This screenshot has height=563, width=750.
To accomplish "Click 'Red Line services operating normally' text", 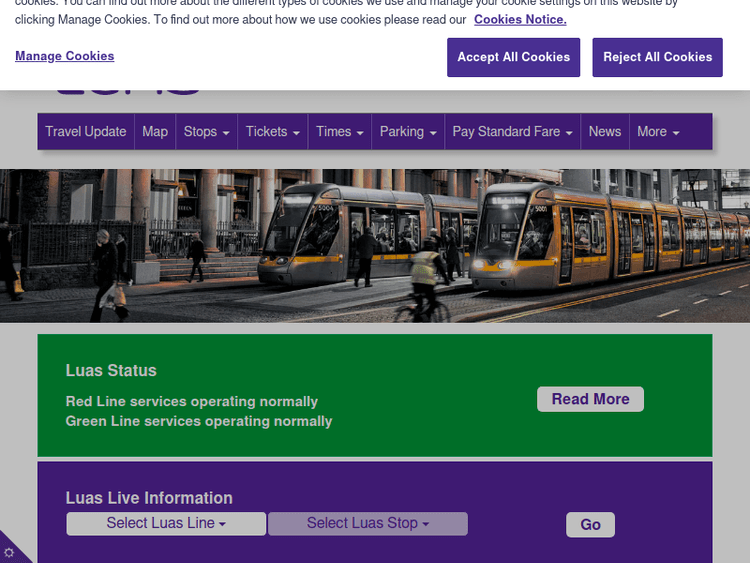I will click(x=191, y=401).
